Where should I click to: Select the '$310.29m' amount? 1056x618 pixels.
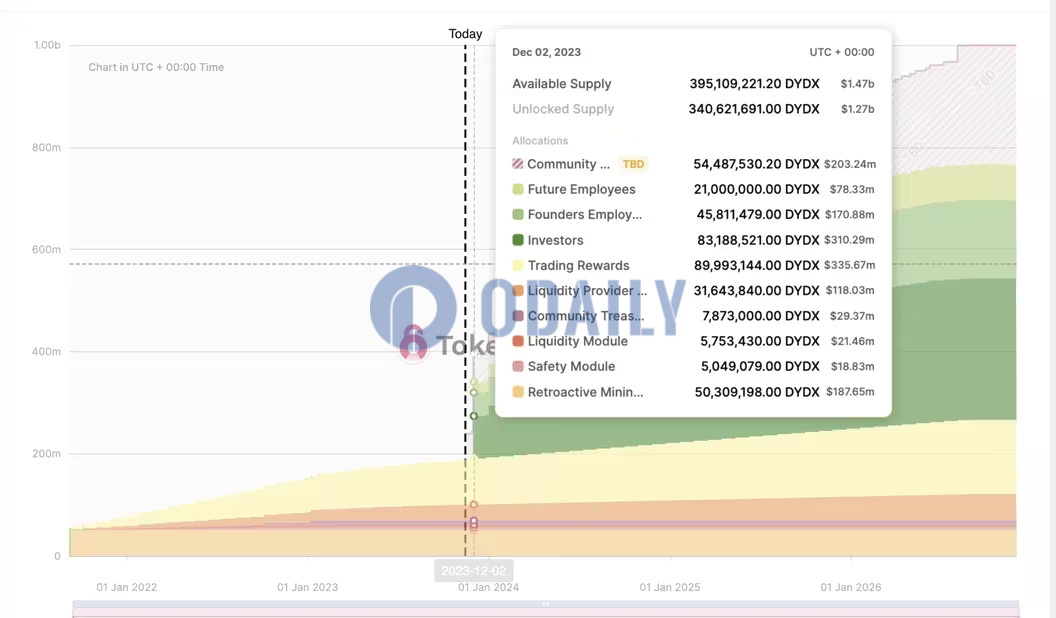[849, 240]
